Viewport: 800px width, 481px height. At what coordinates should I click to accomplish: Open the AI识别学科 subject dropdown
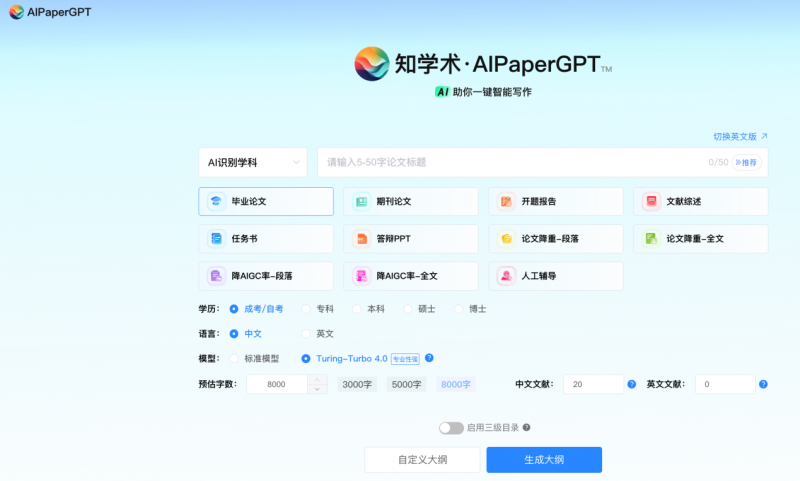[x=253, y=162]
